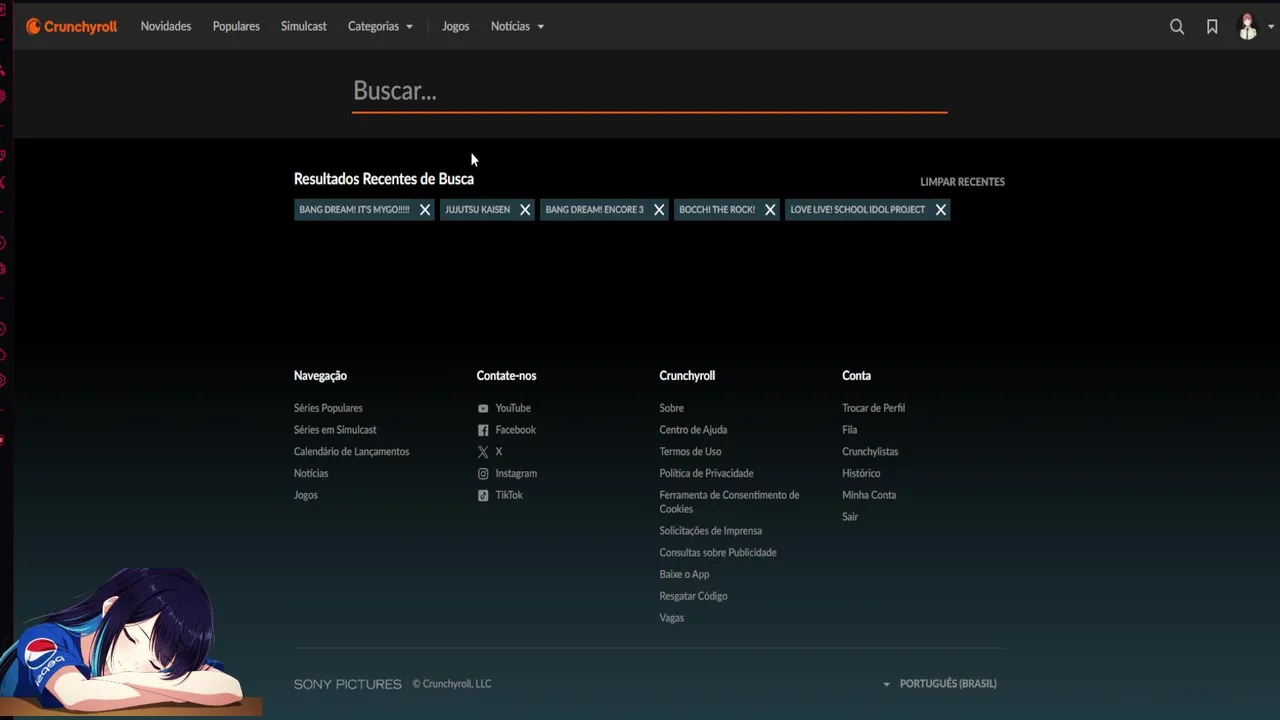Open Crunchylistas link

(870, 452)
